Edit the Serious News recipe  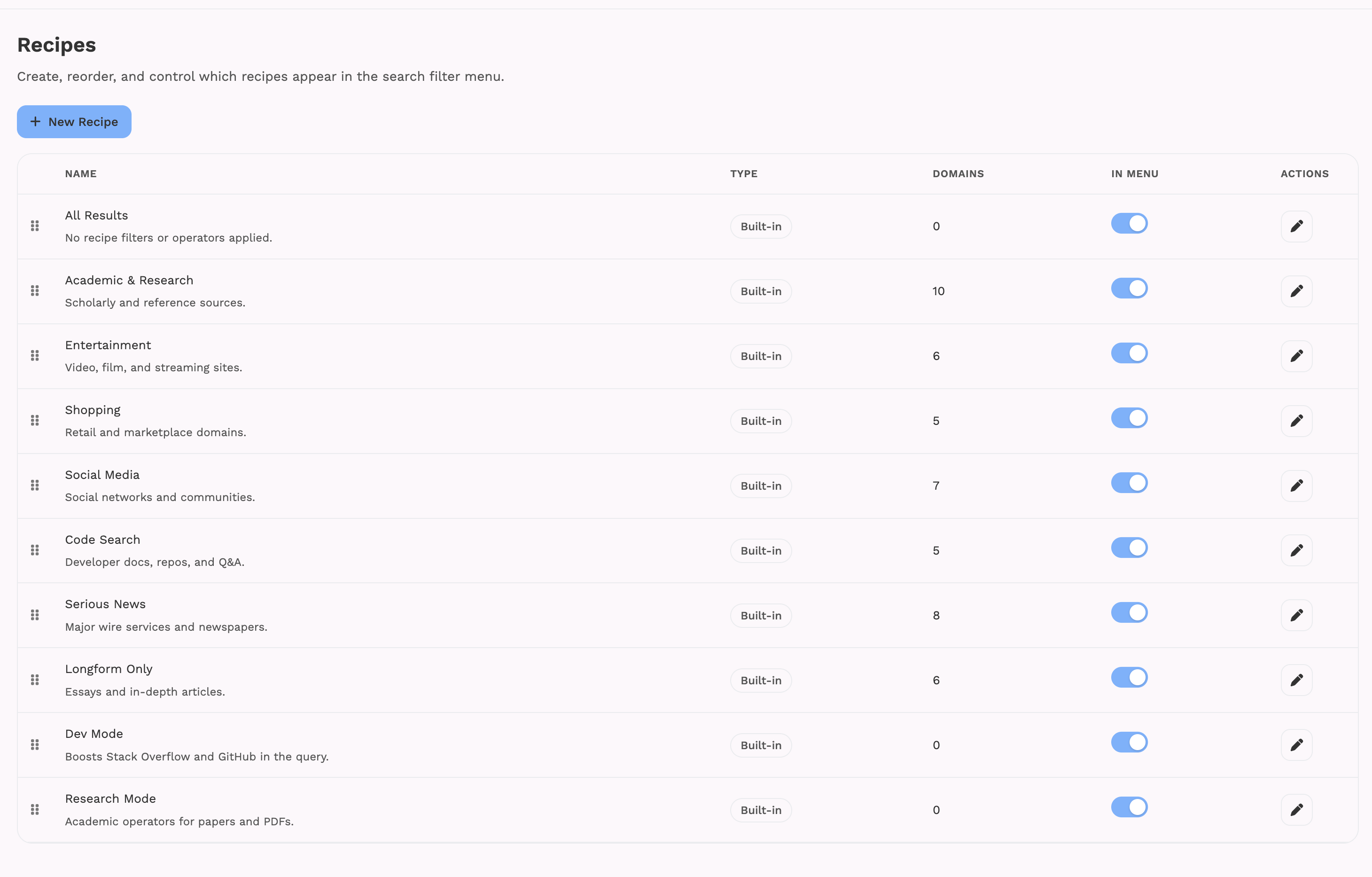(1296, 615)
